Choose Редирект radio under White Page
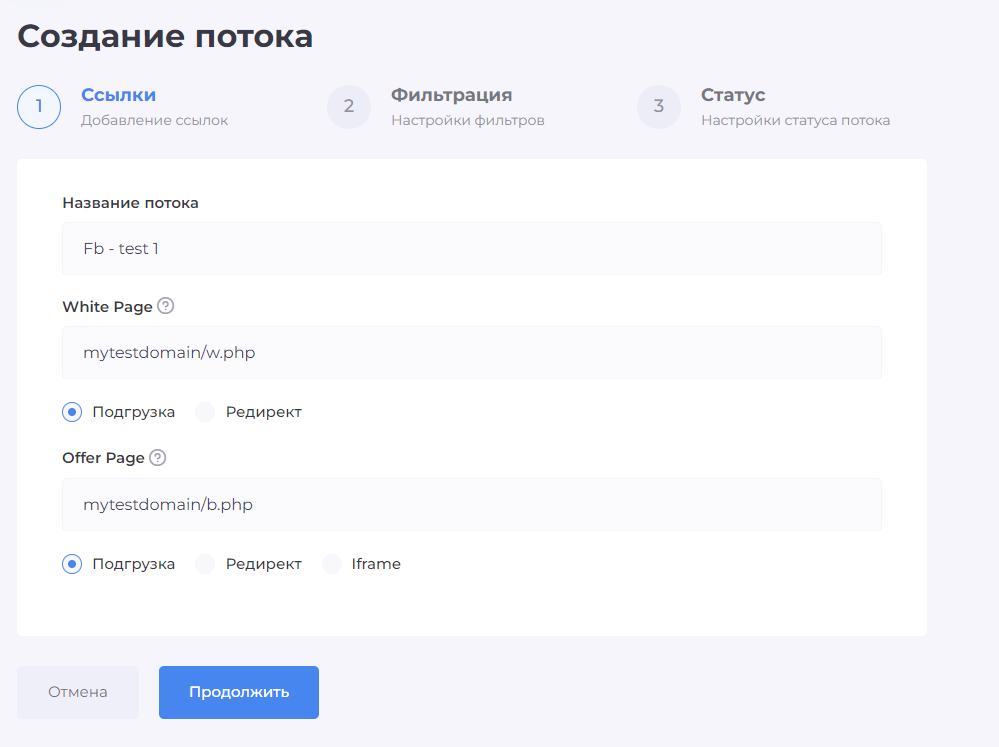 pos(205,412)
